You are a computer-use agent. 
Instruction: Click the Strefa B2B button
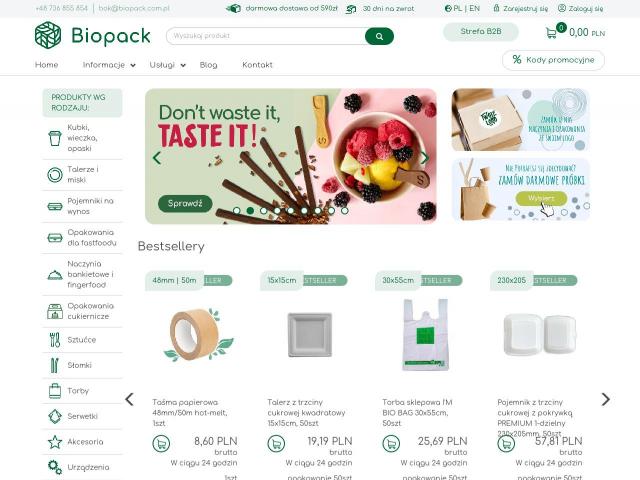click(x=481, y=32)
